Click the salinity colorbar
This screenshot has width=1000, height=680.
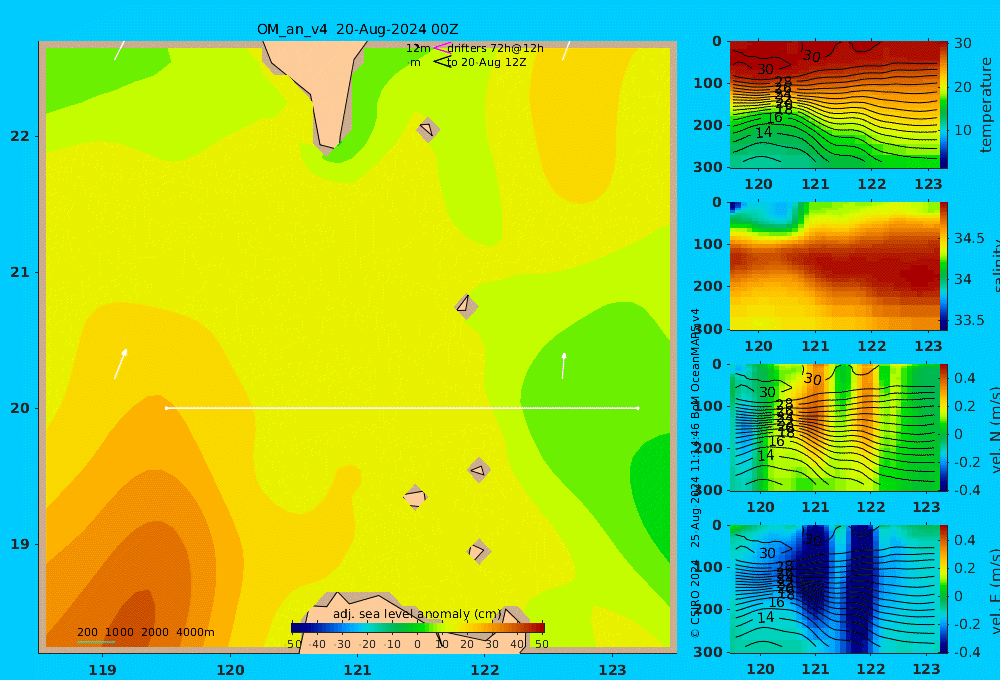click(943, 266)
